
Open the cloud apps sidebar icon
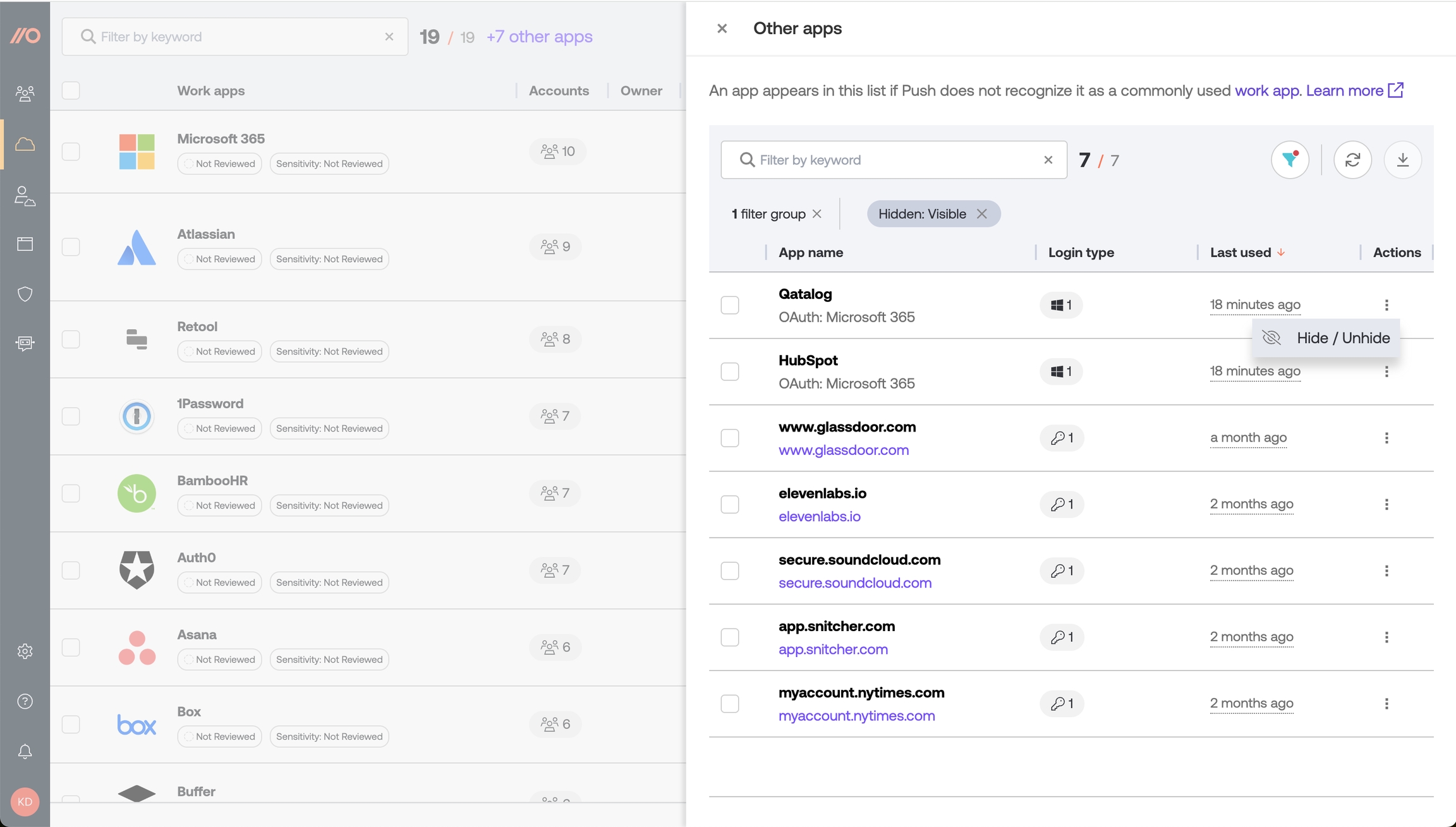coord(25,144)
